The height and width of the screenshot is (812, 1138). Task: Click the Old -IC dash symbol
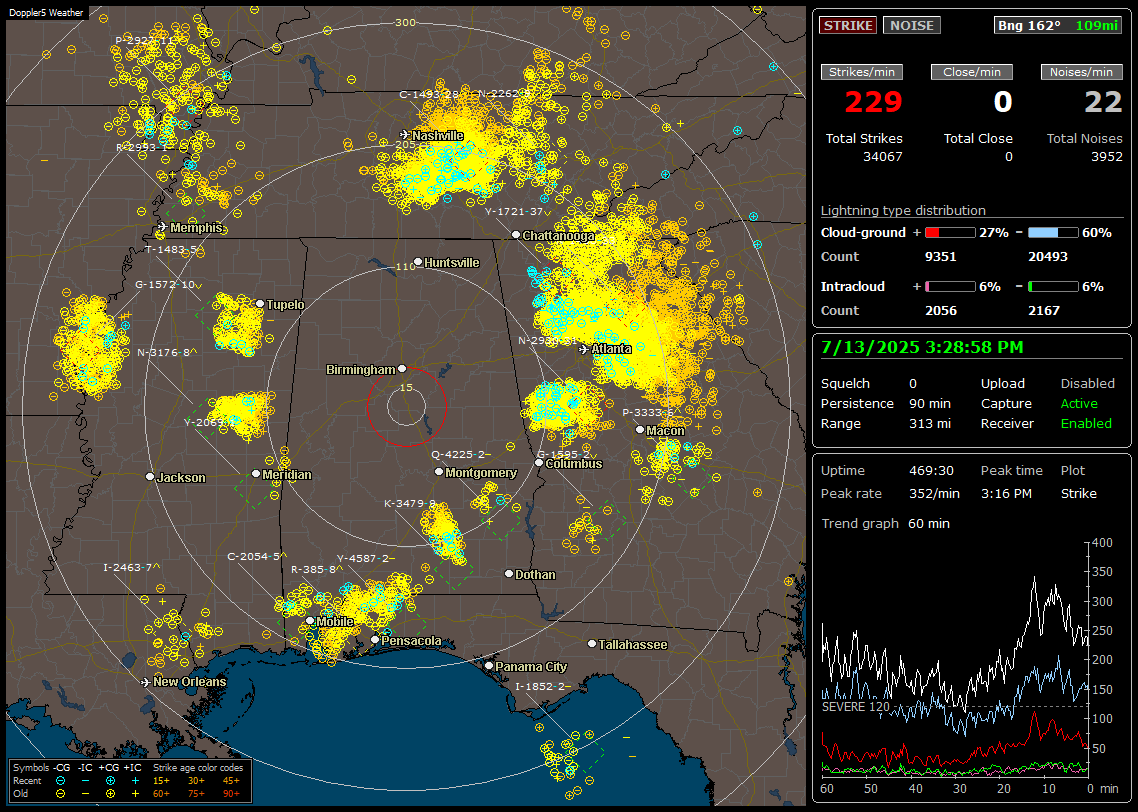86,794
